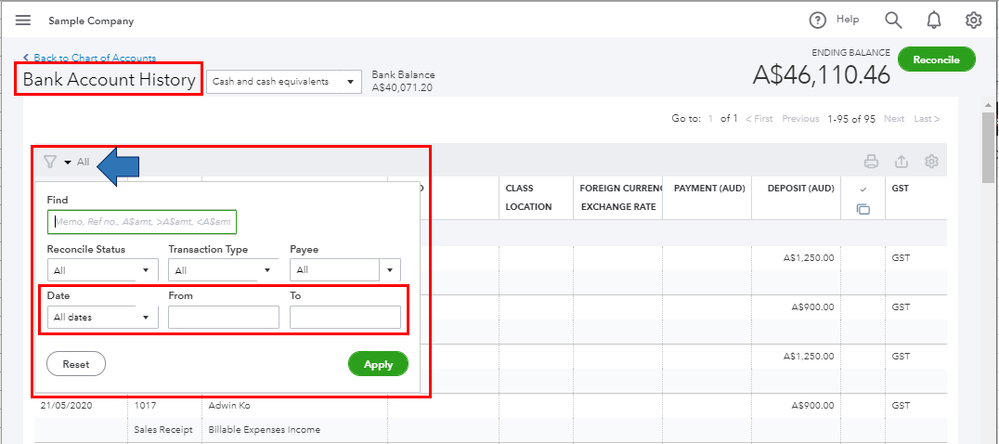The image size is (999, 444).
Task: Click the Find search input field
Action: coord(141,222)
